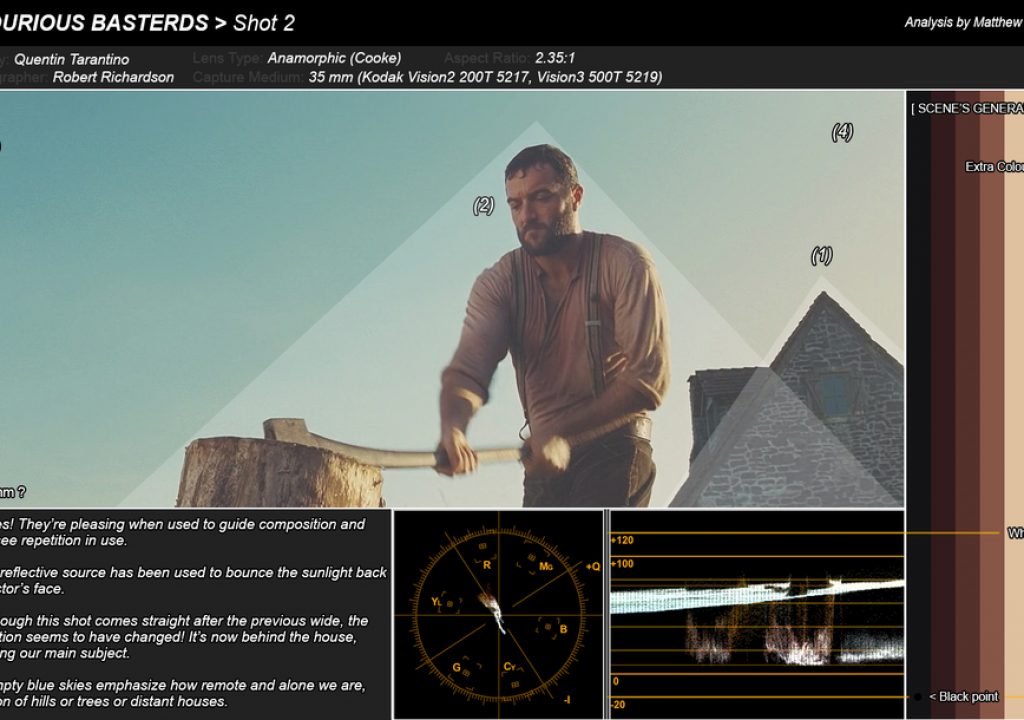
Task: Click the '-I' axis label on vectorscope
Action: [566, 700]
